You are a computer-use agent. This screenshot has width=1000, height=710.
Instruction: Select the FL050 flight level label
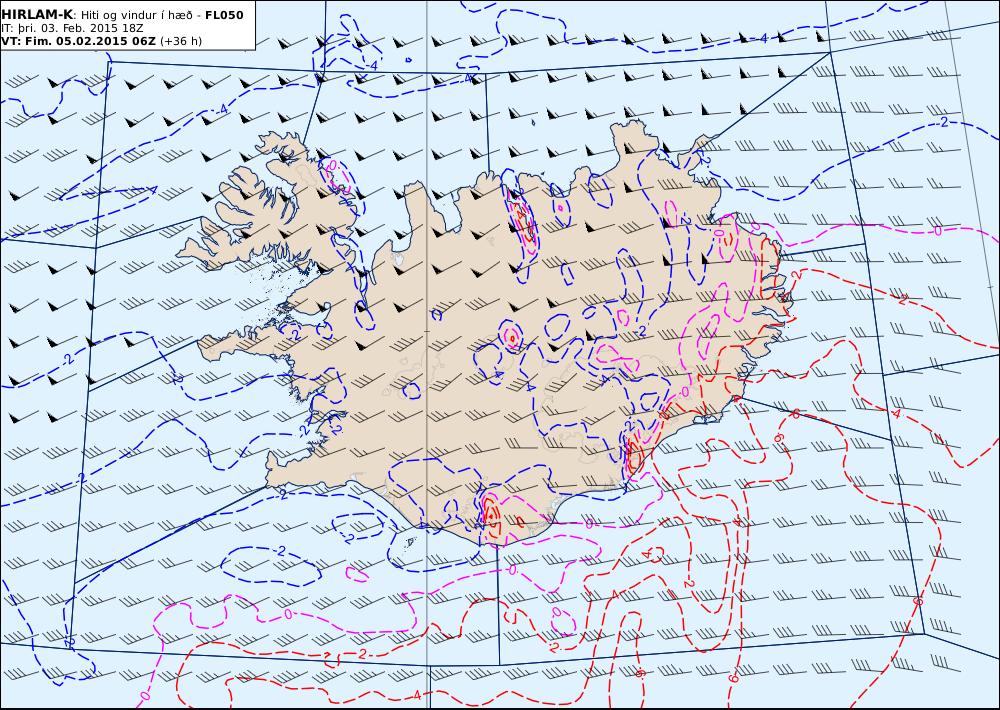pyautogui.click(x=224, y=15)
